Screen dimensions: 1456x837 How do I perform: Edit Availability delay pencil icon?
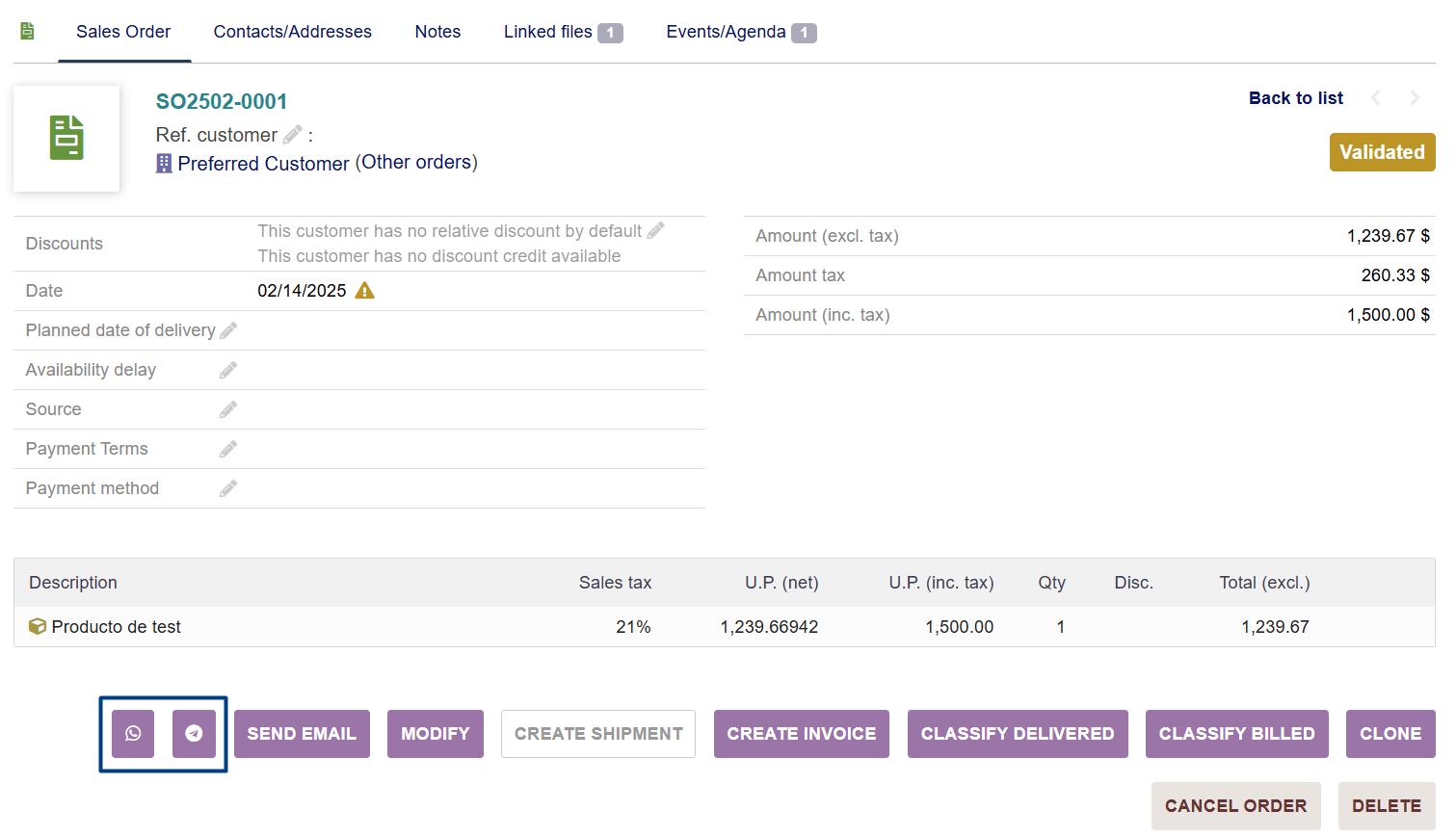[228, 370]
